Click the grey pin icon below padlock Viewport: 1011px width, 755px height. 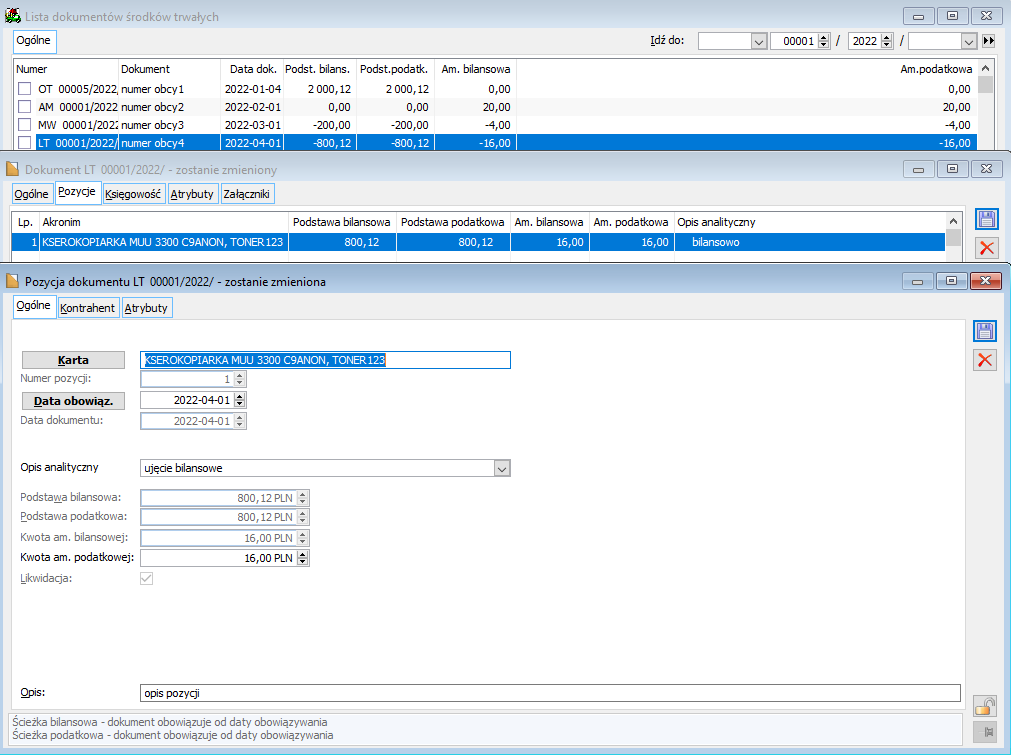985,732
